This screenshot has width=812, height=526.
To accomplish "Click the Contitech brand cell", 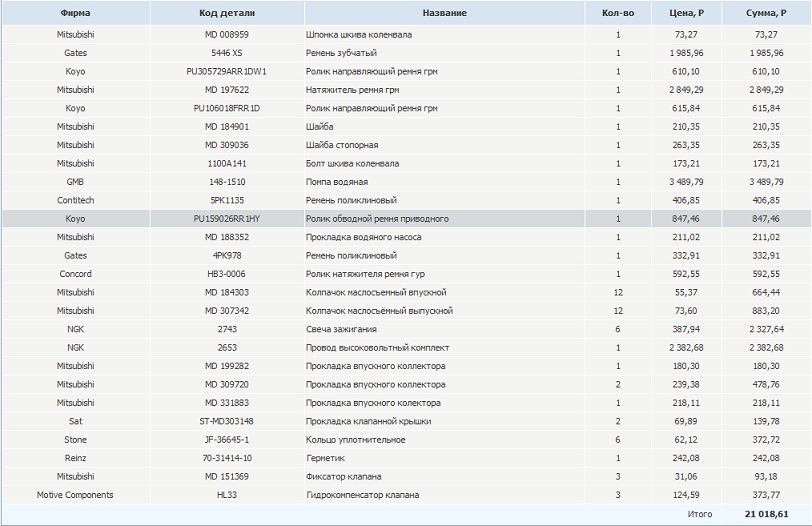I will pyautogui.click(x=75, y=200).
